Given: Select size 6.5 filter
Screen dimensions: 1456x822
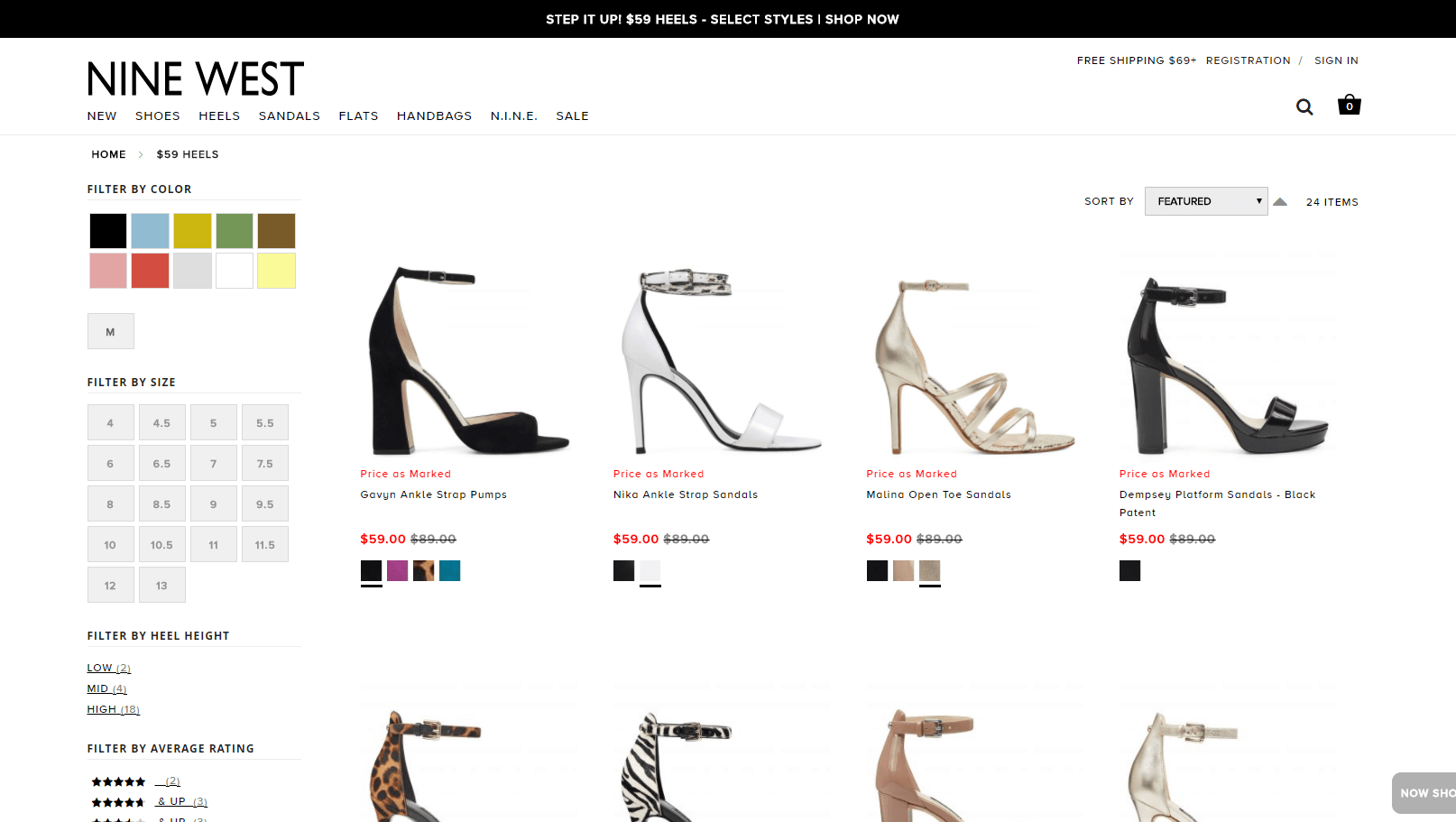Looking at the screenshot, I should 162,463.
